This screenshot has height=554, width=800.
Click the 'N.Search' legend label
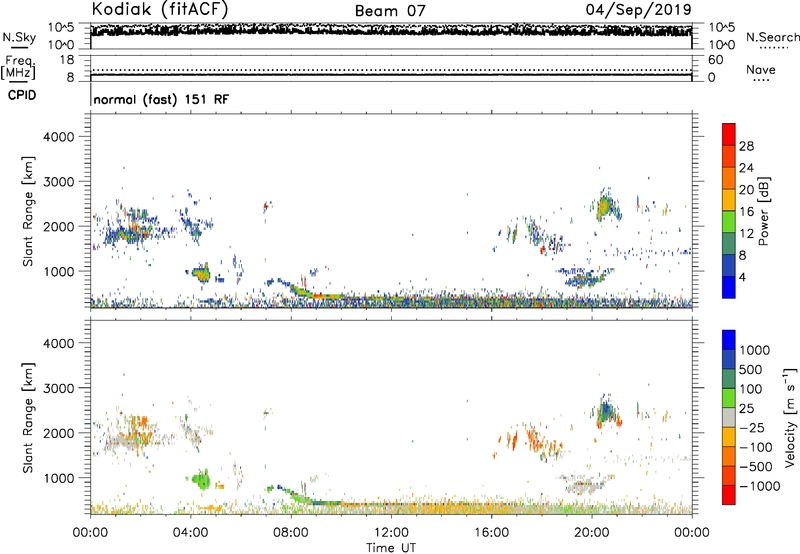(772, 37)
